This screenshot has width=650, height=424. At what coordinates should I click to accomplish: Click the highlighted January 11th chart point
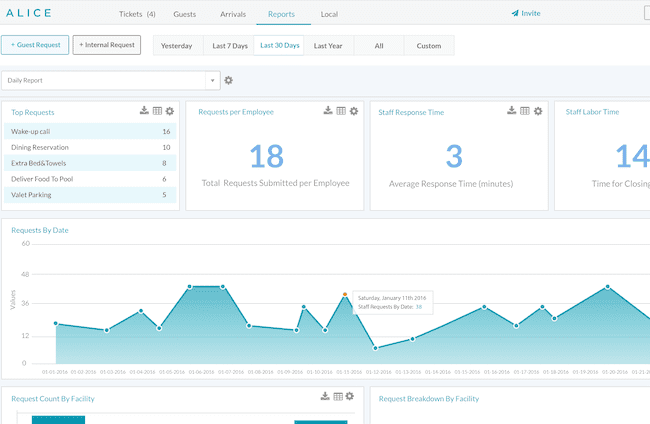[345, 295]
